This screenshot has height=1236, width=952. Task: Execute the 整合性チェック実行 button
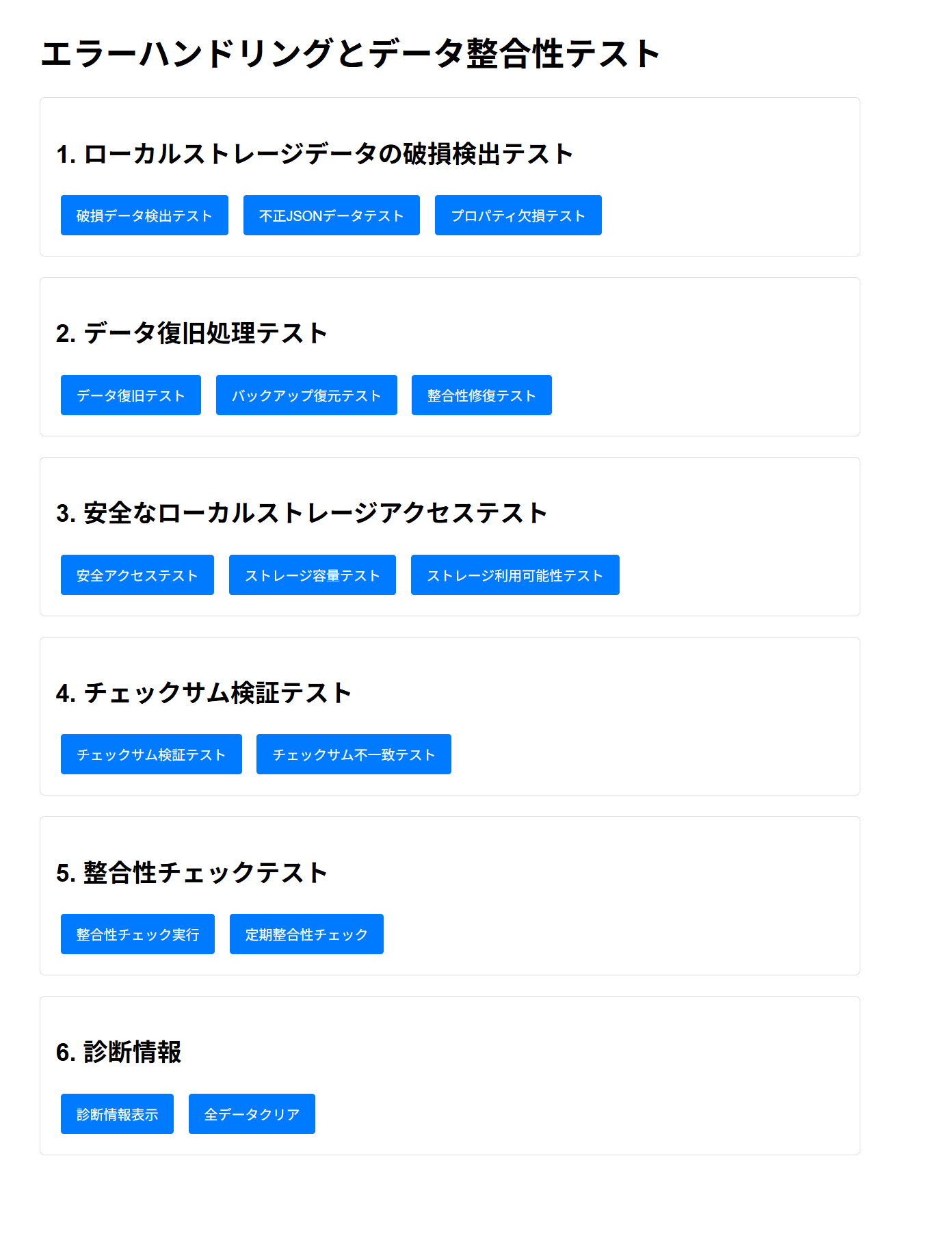137,934
